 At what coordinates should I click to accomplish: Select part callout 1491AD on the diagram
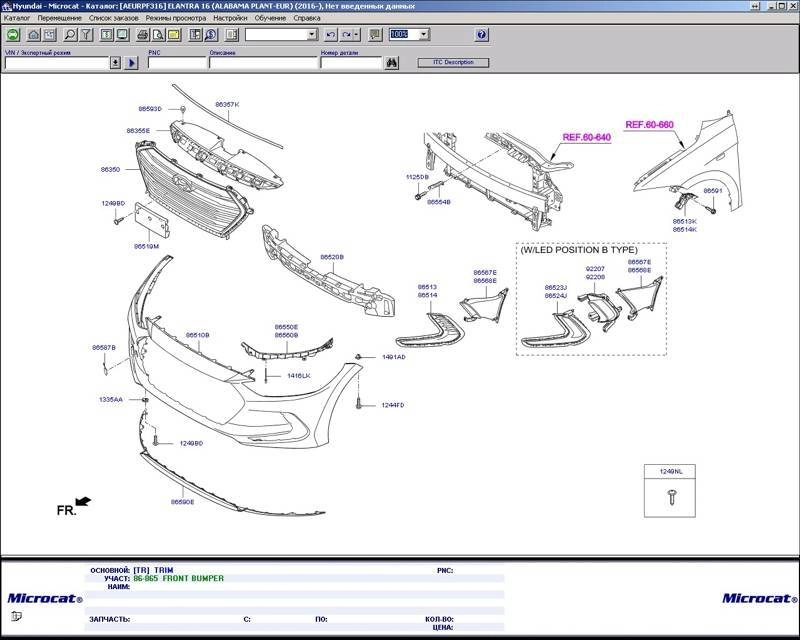coord(393,357)
